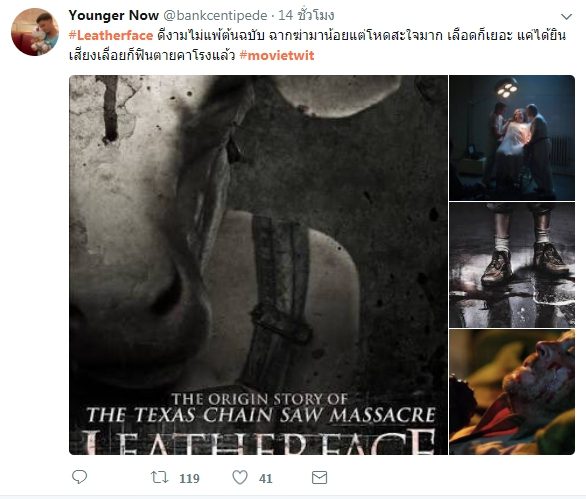View the large Leatherface poster image

(258, 265)
